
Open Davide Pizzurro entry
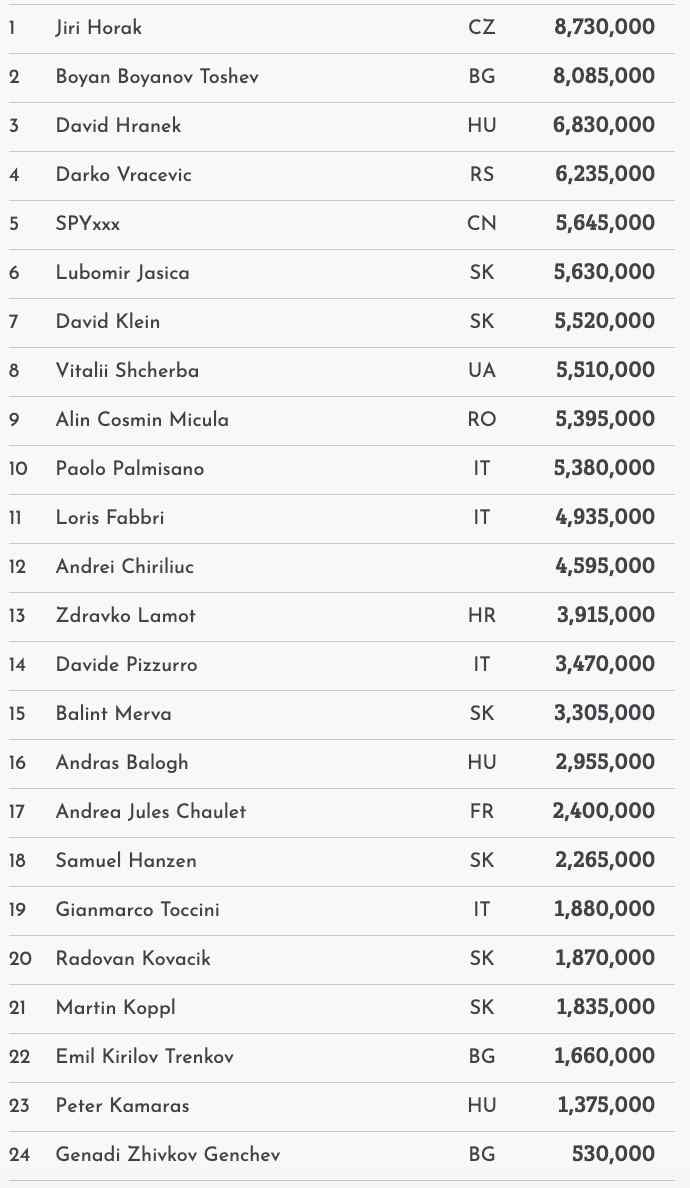[x=126, y=665]
